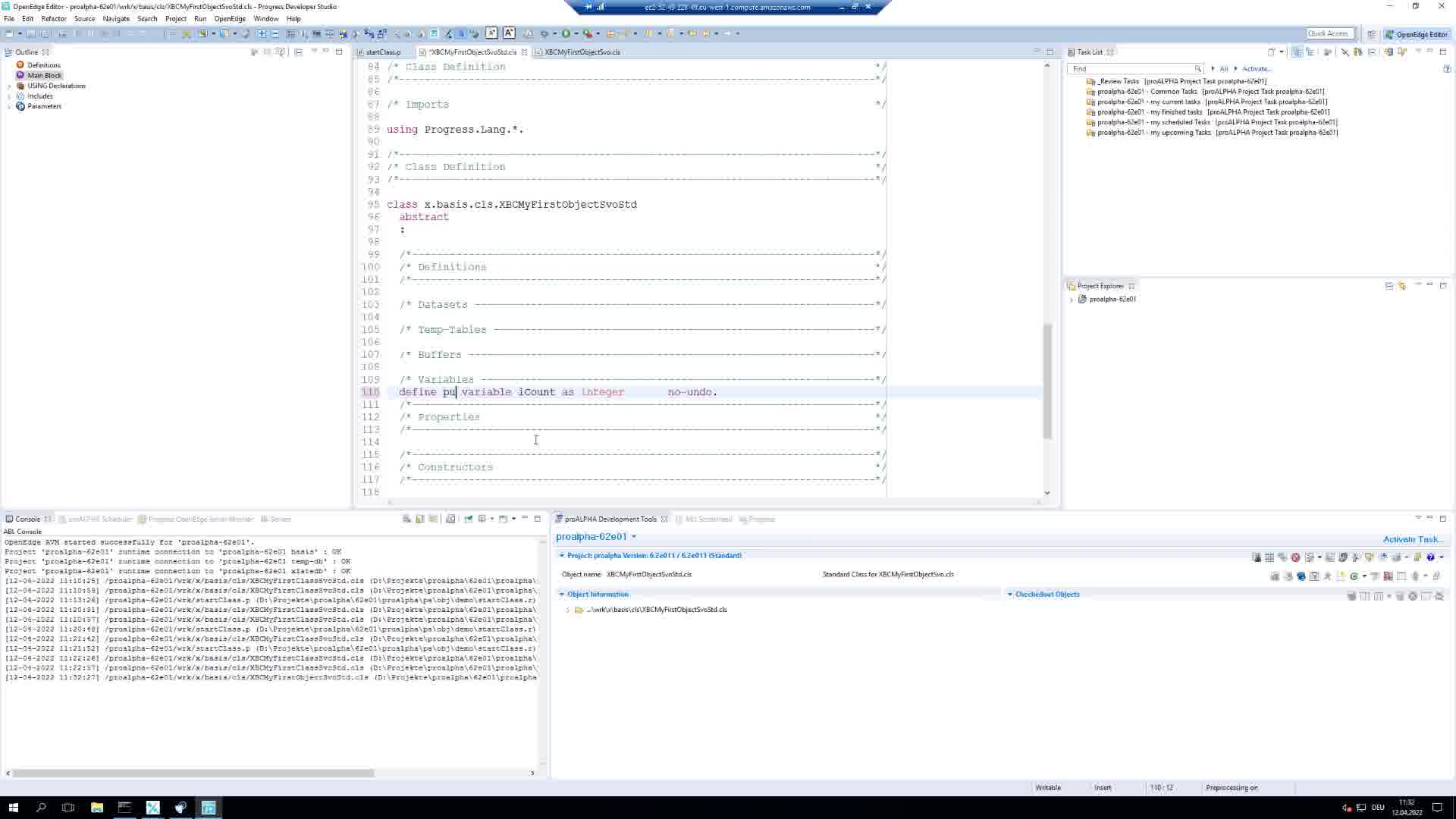Toggle Pin Console icon in Console toolbar

pos(469,519)
